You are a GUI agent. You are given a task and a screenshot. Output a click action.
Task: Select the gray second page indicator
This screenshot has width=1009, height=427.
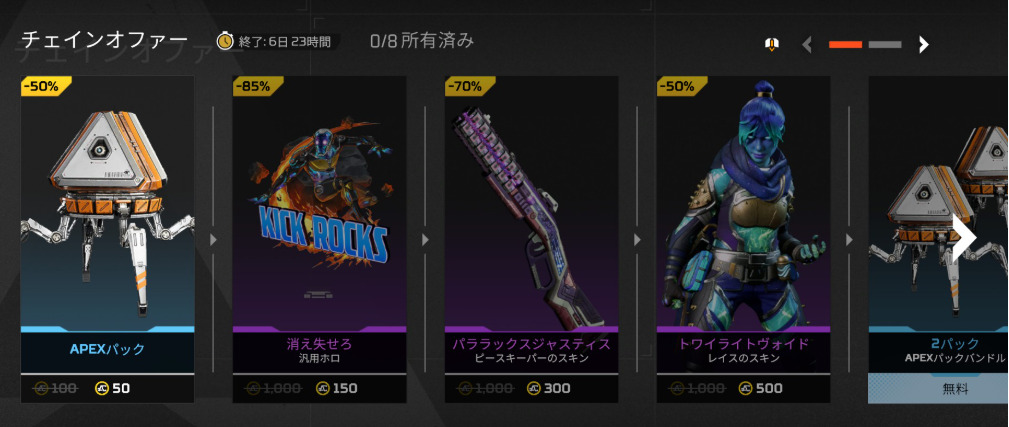[885, 44]
